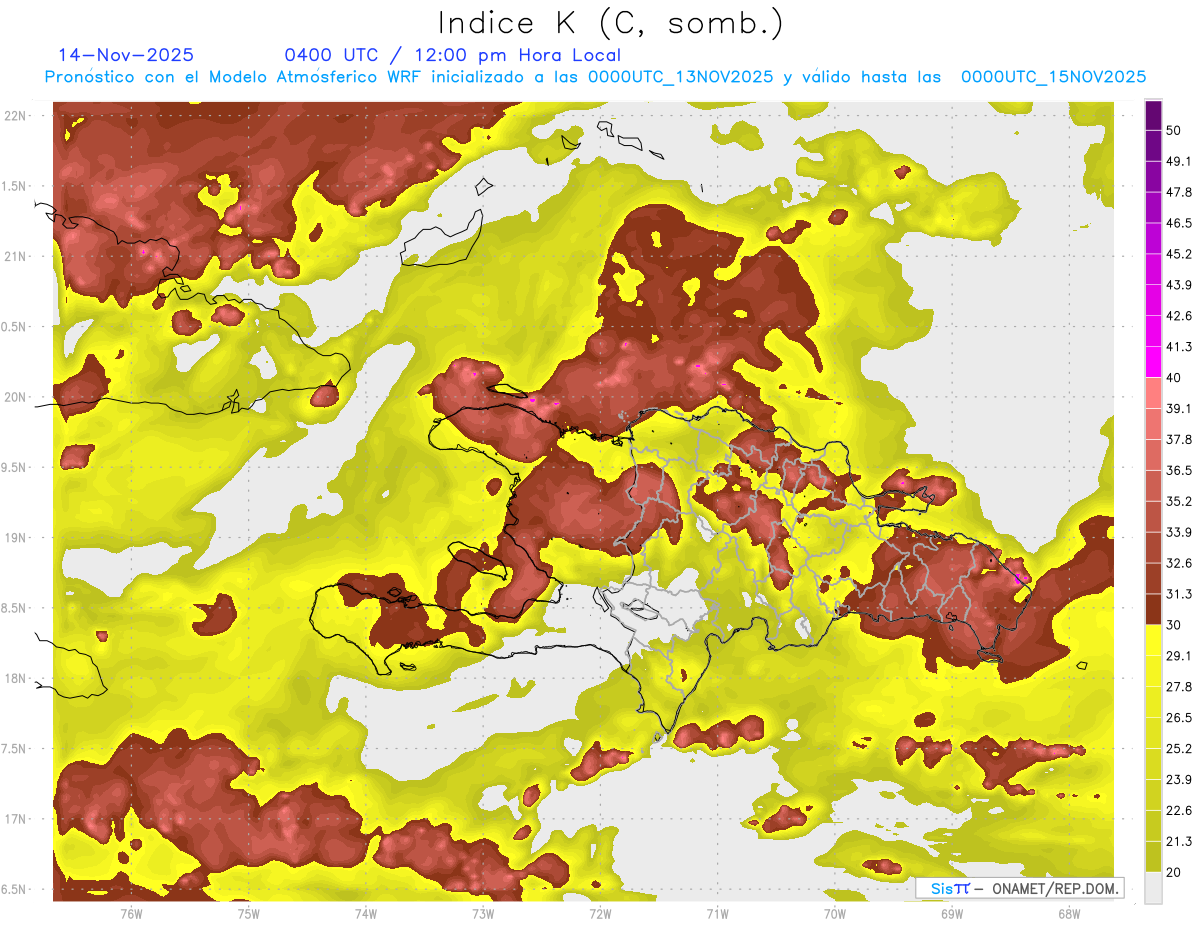Click '0400 UTC / 12:00 pm Hora Local'
The image size is (1200, 927).
(452, 55)
